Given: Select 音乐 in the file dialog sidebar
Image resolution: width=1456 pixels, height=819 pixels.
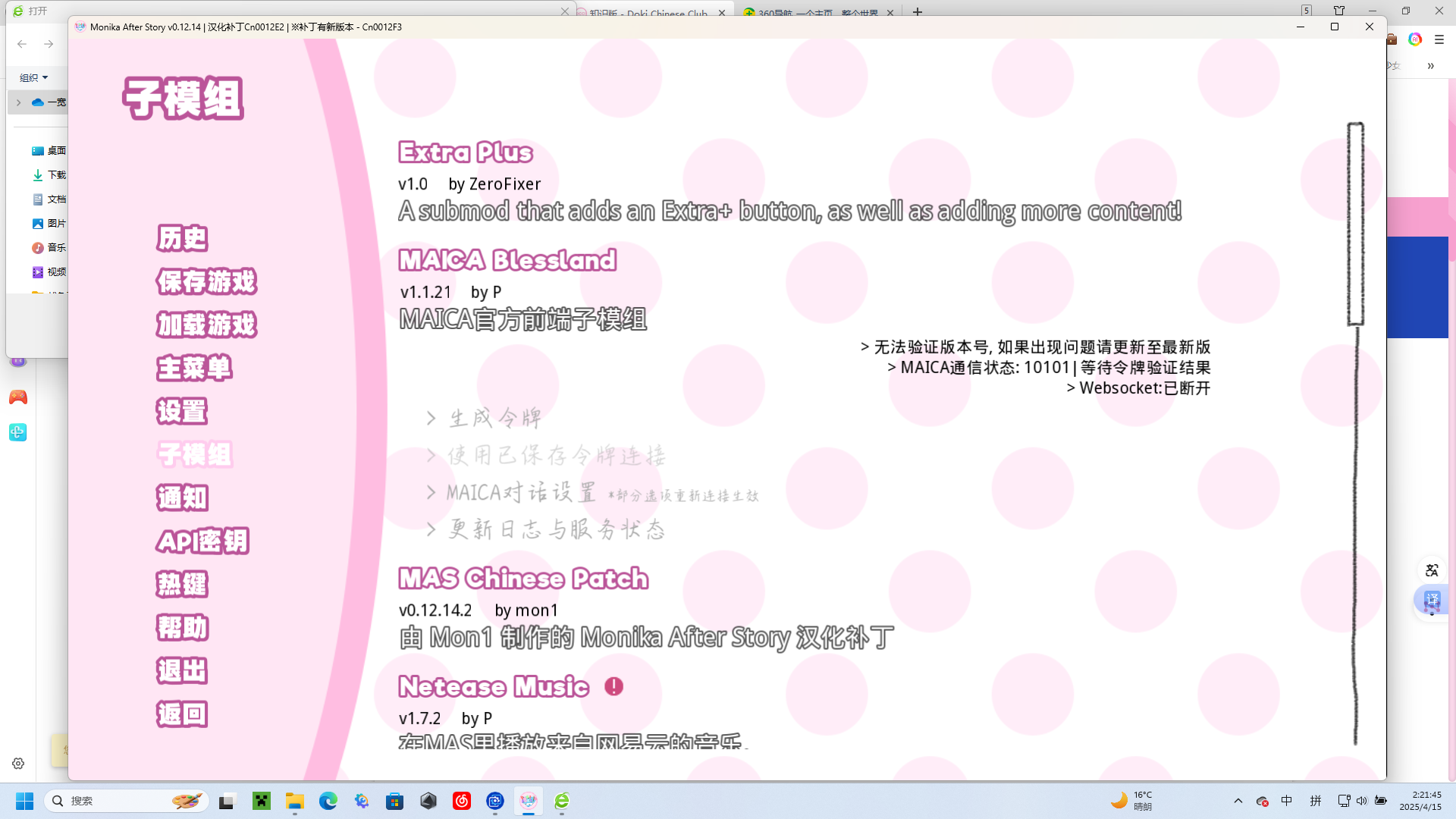Looking at the screenshot, I should 49,248.
